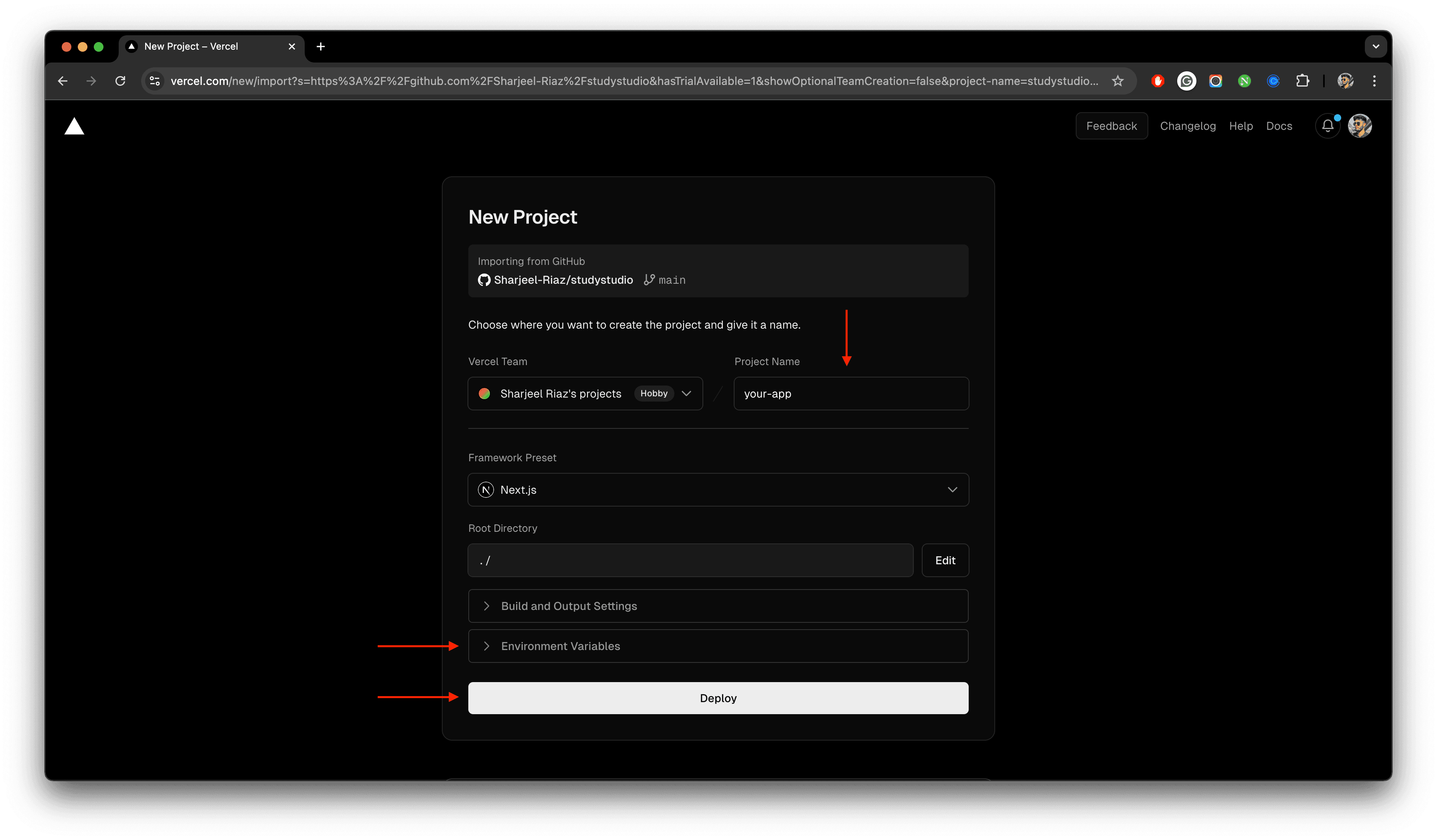Click the Vercel Team label
The width and height of the screenshot is (1437, 840).
497,361
